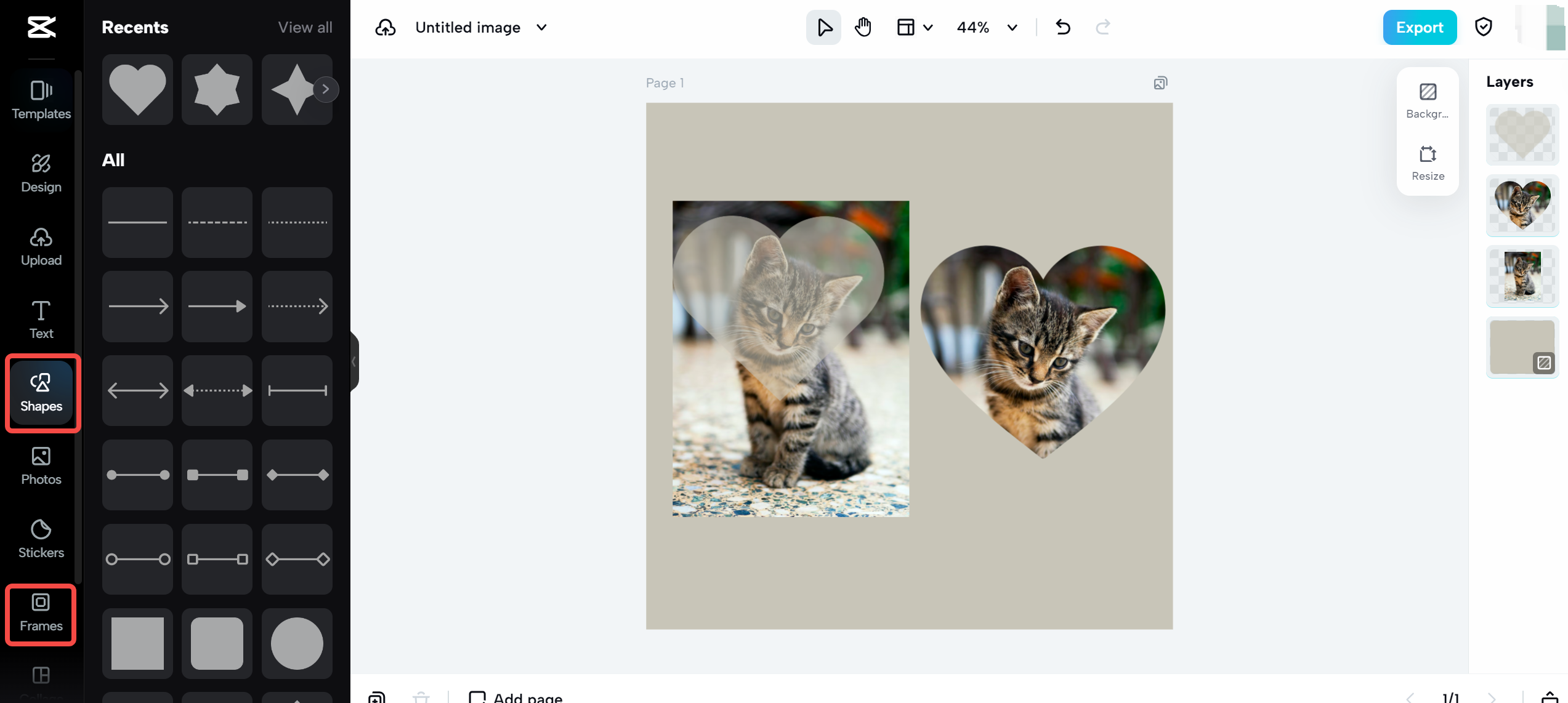Open the Resize tool
This screenshot has width=1568, height=703.
click(1427, 162)
